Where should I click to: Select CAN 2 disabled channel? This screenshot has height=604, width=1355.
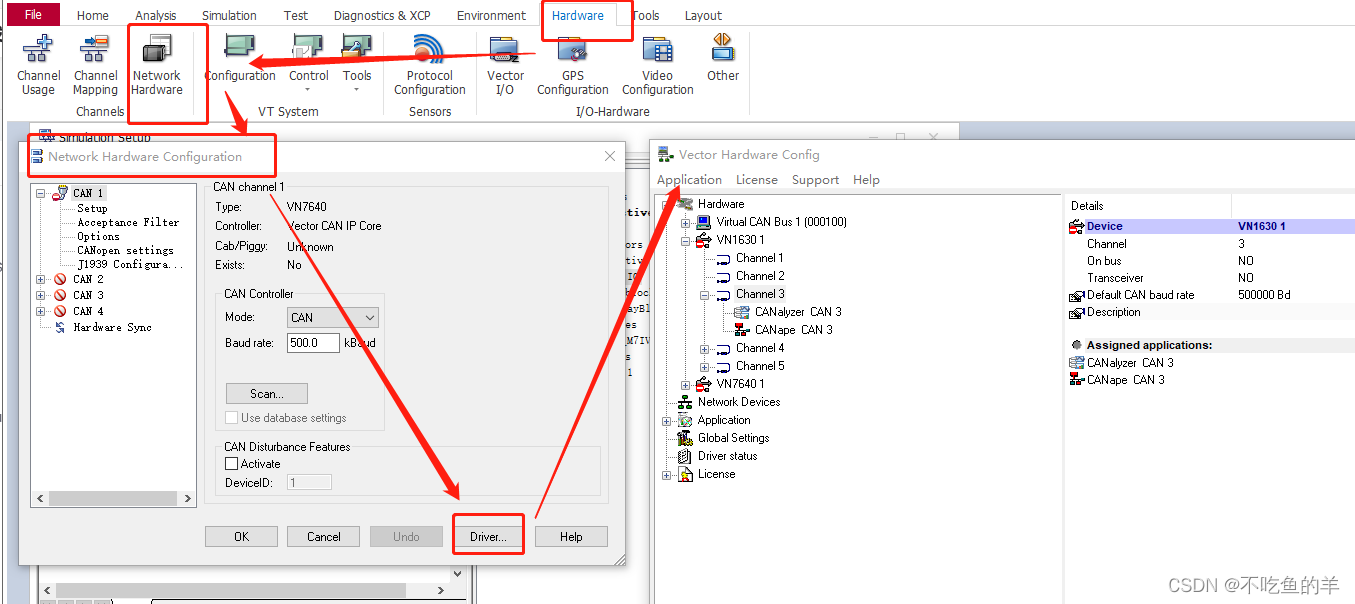point(88,279)
